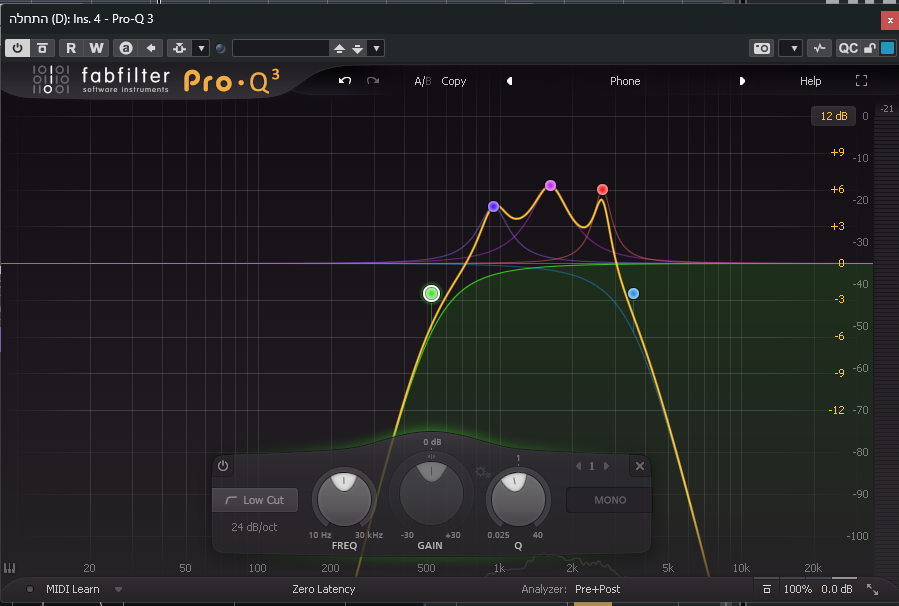Open dropdown next to preset management icon
The width and height of the screenshot is (899, 606).
(x=201, y=48)
